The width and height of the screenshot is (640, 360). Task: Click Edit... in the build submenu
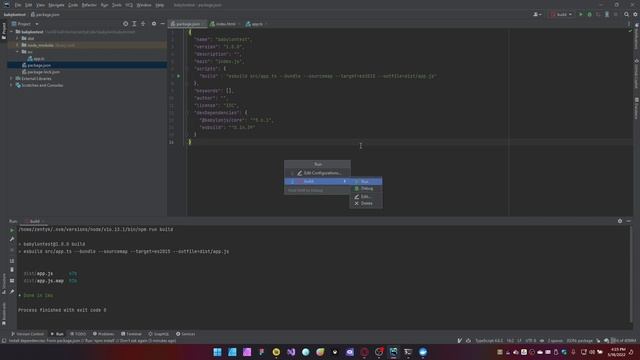point(366,196)
